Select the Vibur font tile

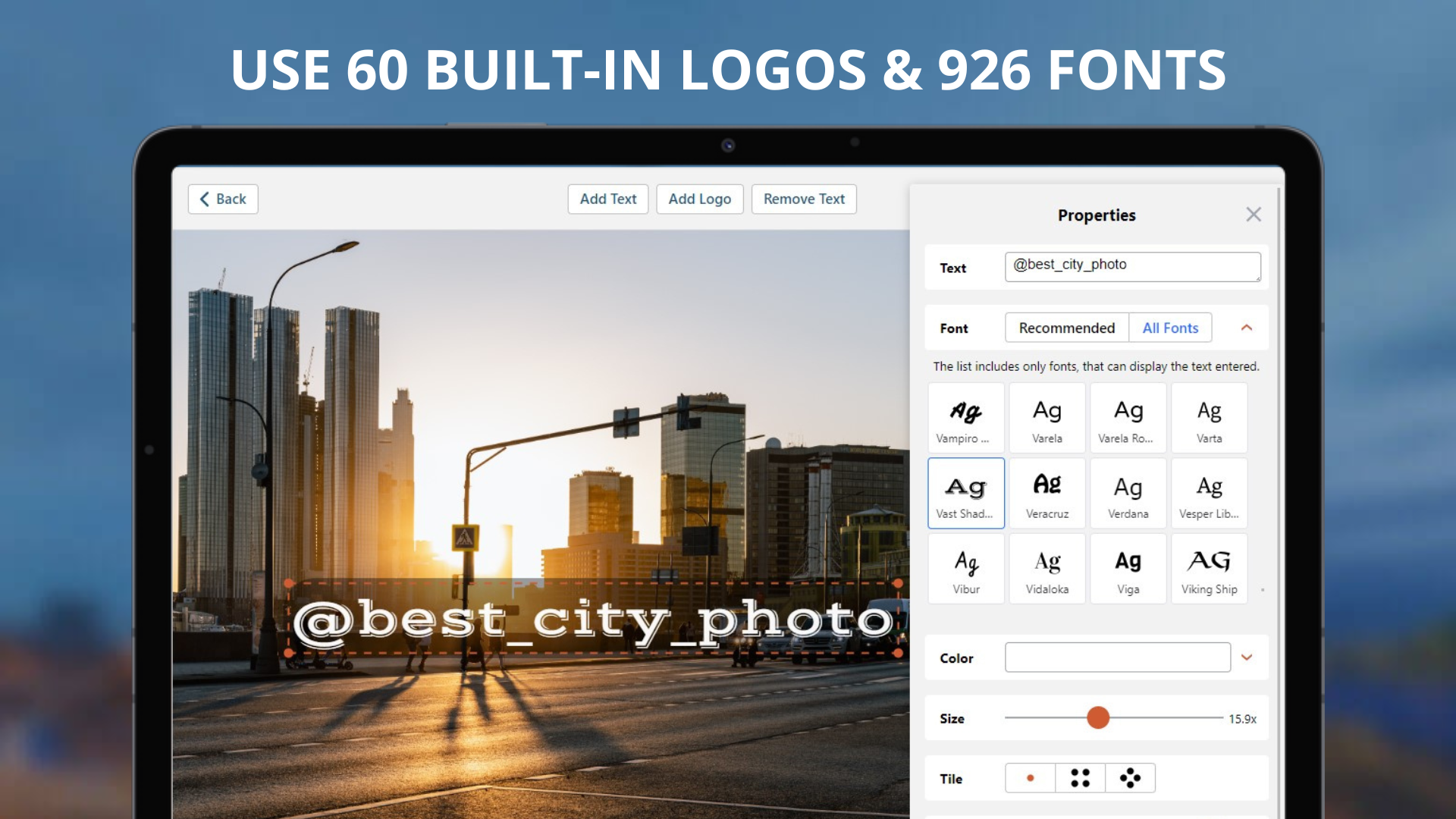point(966,569)
